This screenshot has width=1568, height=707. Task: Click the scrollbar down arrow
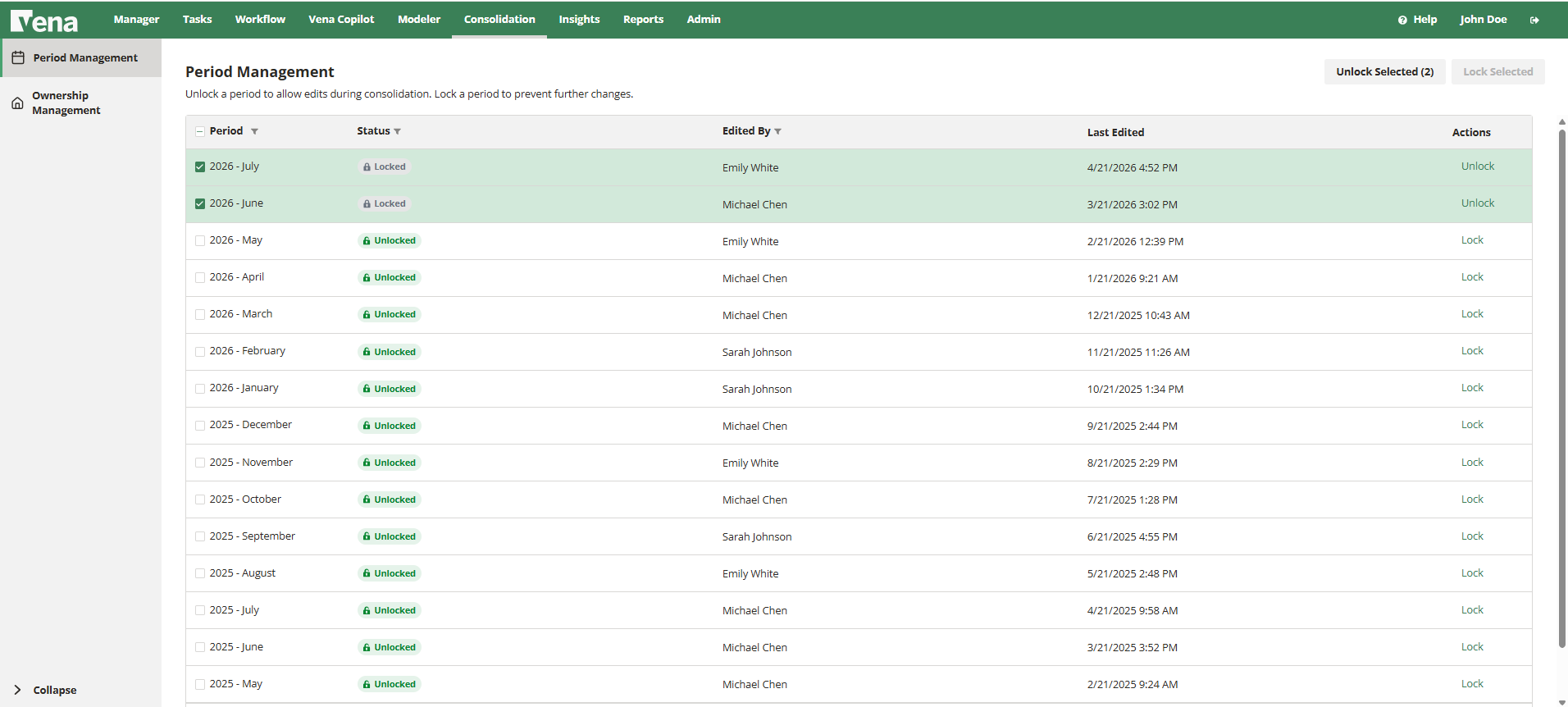[1561, 702]
